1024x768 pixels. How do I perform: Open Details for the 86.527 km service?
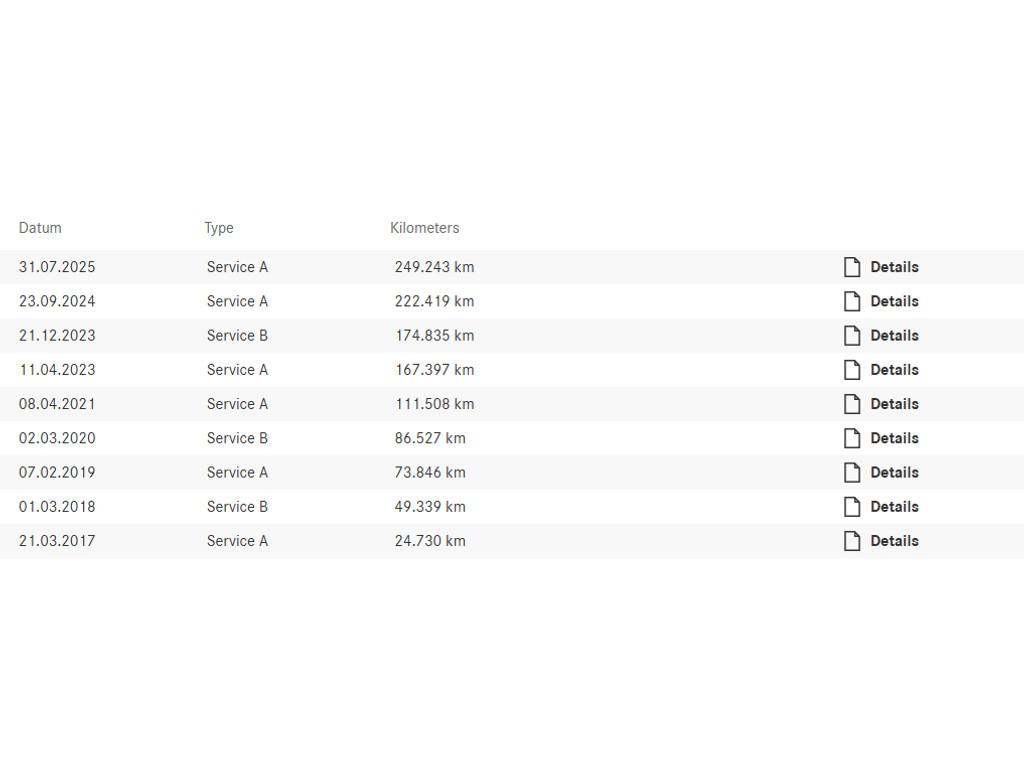pos(894,438)
